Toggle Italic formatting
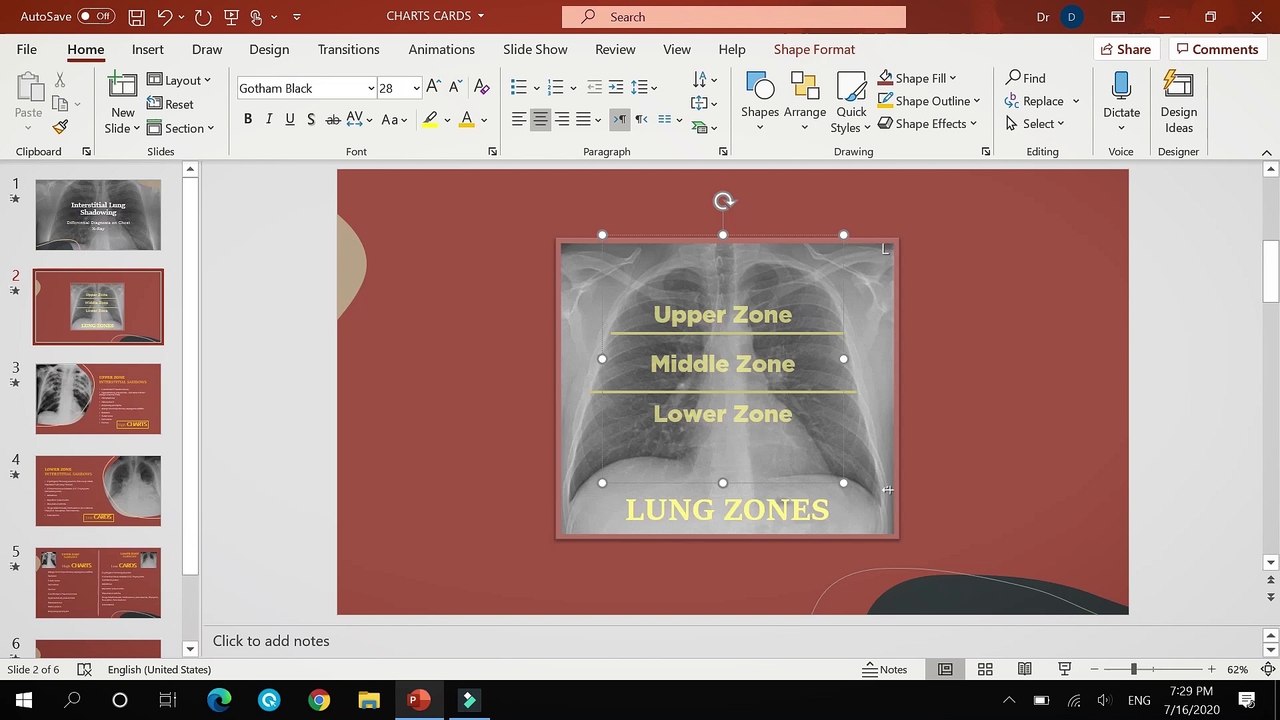This screenshot has width=1280, height=720. pyautogui.click(x=268, y=119)
